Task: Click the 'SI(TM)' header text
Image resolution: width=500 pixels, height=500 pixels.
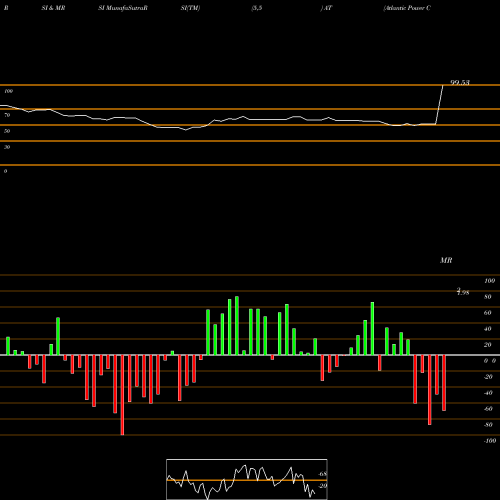Action: point(190,8)
